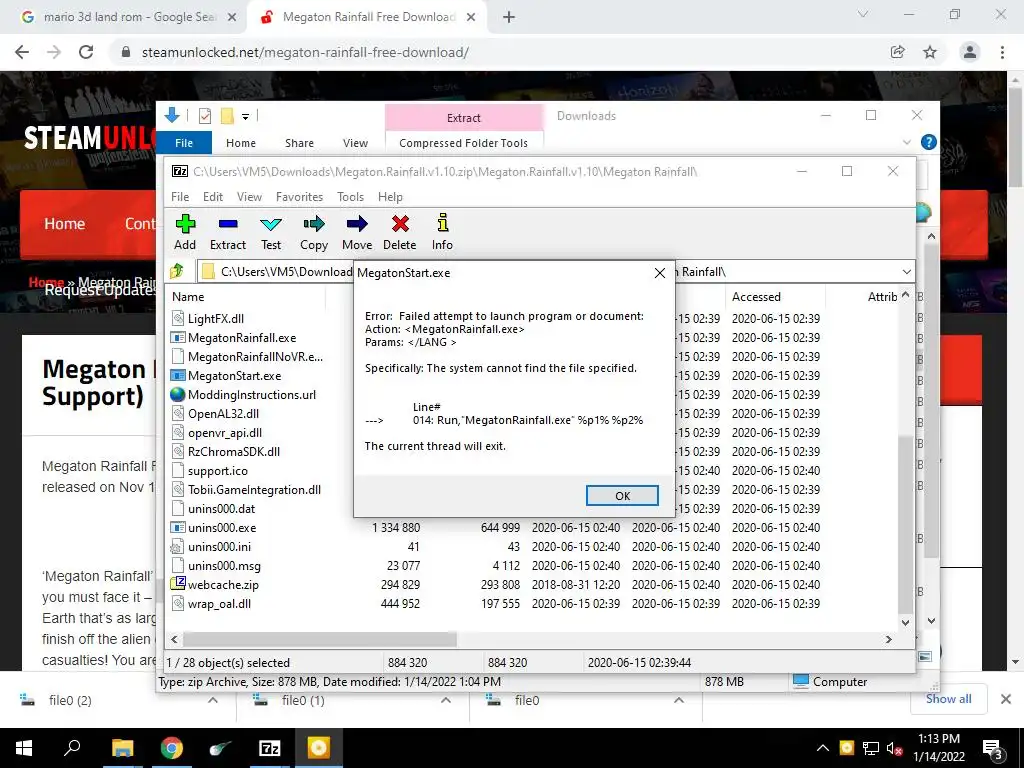Reload the SteamUnlocked page
1024x768 pixels.
point(86,52)
